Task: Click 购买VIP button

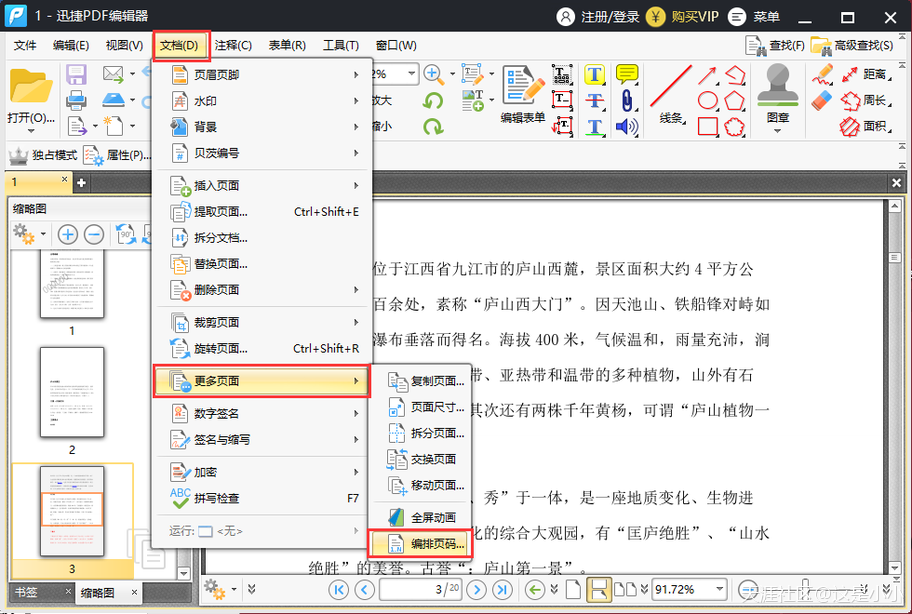Action: pos(683,17)
